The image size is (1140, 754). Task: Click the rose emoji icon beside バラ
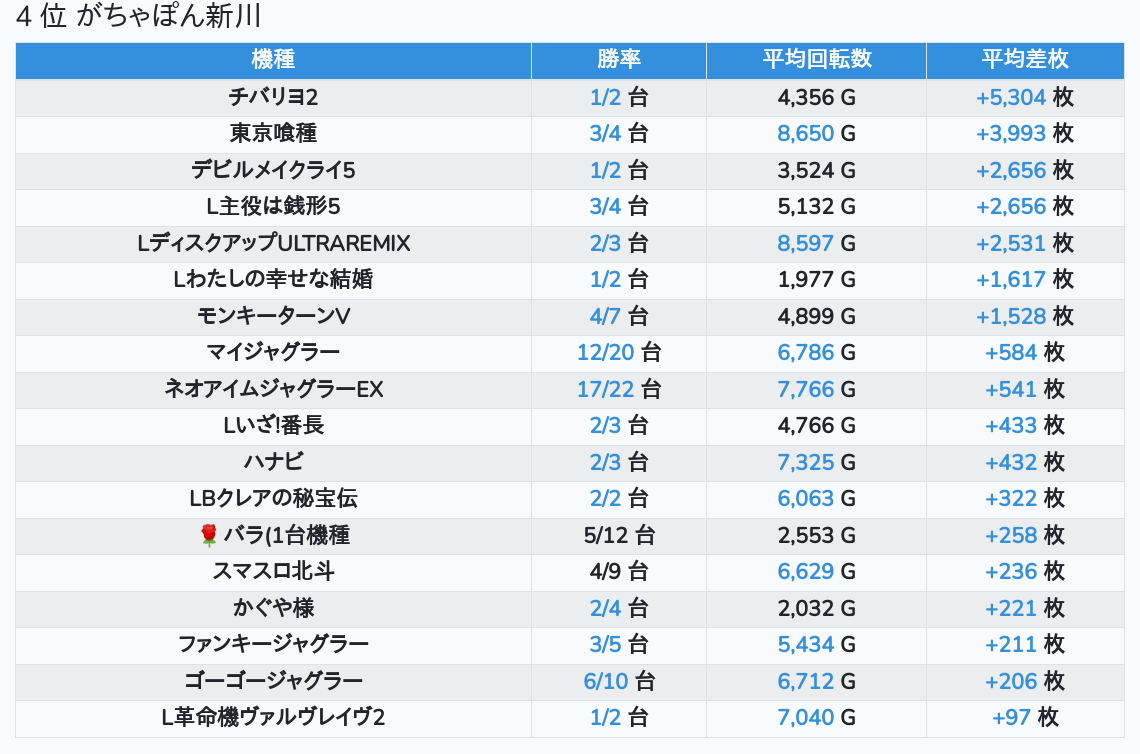tap(209, 536)
